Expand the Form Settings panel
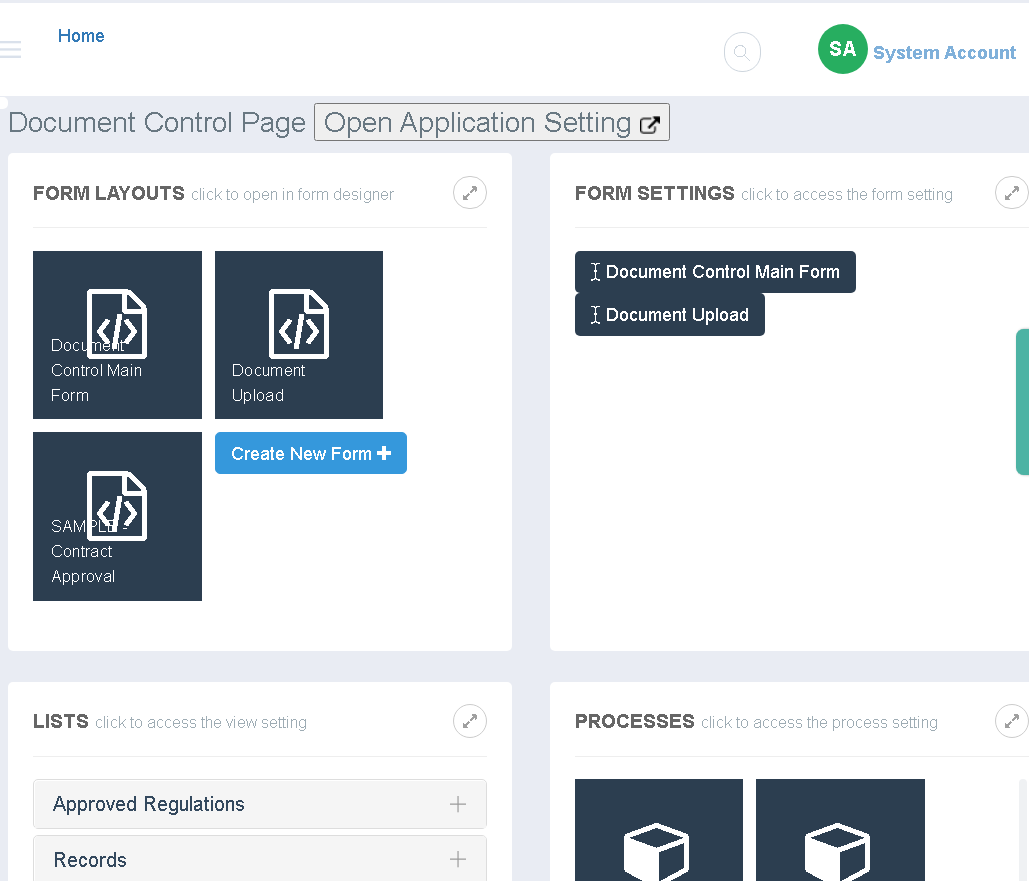Image resolution: width=1029 pixels, height=881 pixels. pyautogui.click(x=1011, y=193)
